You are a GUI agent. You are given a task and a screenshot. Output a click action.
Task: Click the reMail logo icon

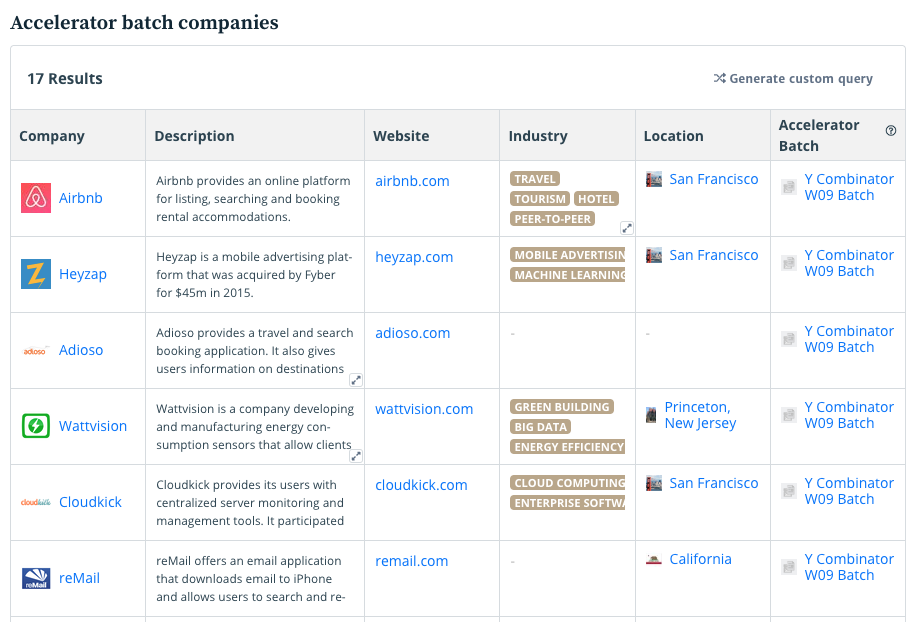coord(36,578)
